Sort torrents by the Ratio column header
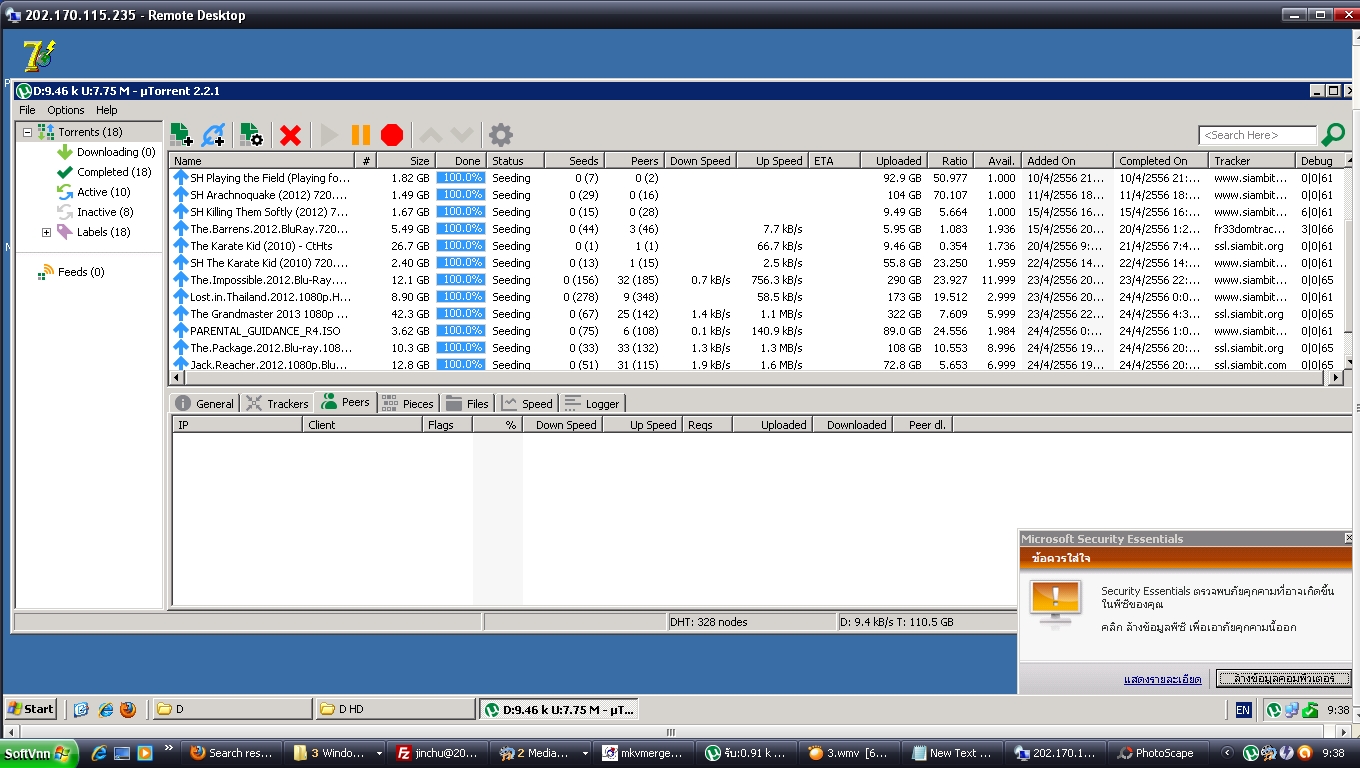 (x=950, y=160)
